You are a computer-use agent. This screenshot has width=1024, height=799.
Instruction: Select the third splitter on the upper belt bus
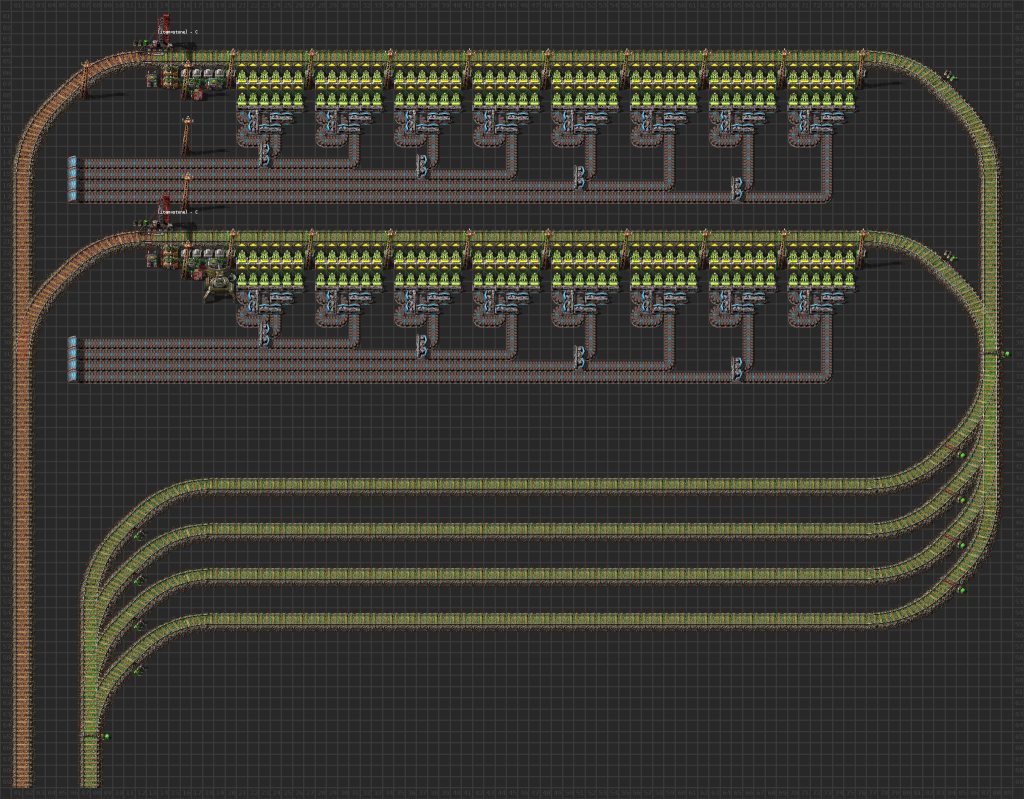[580, 178]
